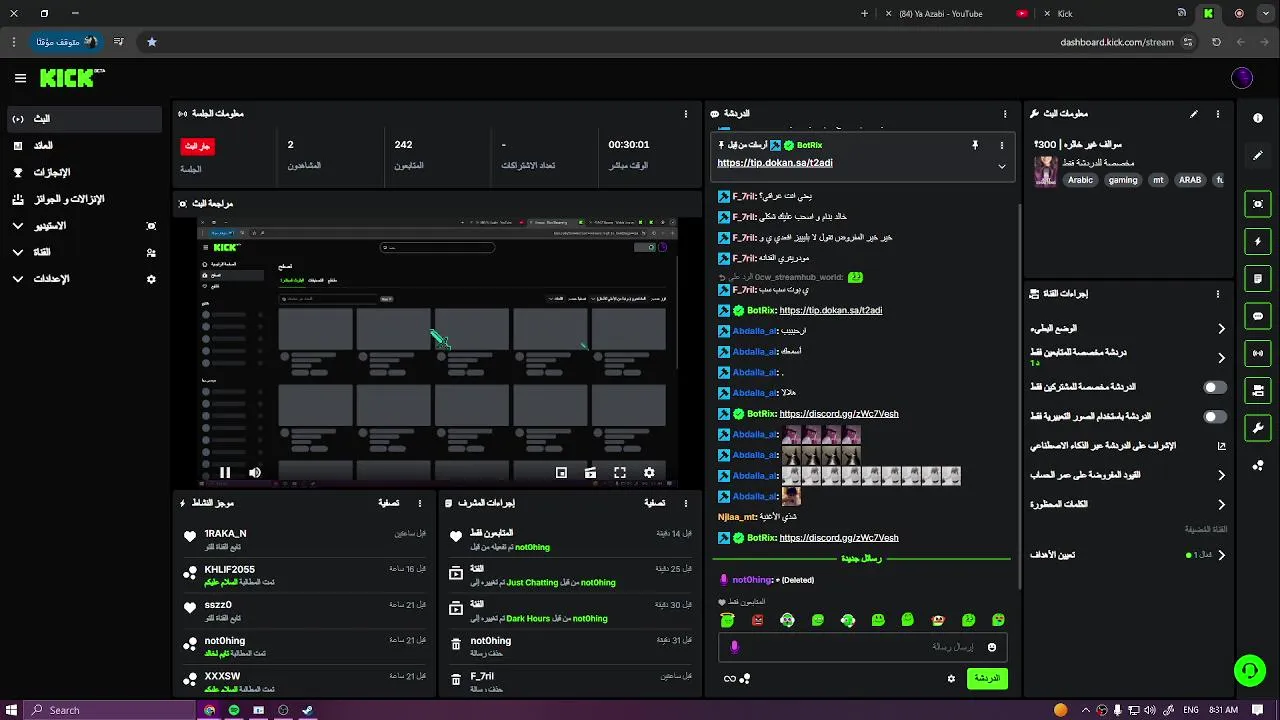Screen dimensions: 1280x720
Task: Open stream info panel three-dot menu
Action: (1217, 114)
